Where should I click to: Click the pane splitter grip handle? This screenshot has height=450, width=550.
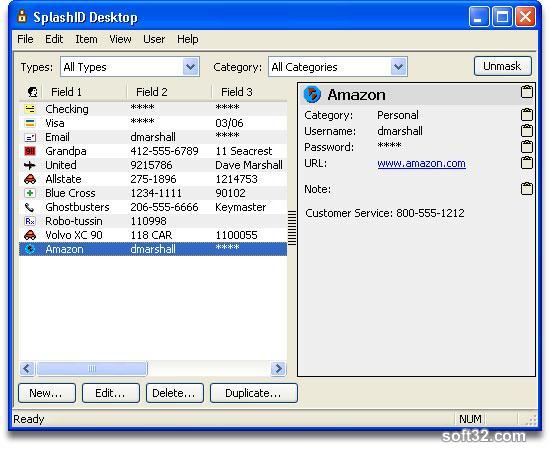click(292, 228)
